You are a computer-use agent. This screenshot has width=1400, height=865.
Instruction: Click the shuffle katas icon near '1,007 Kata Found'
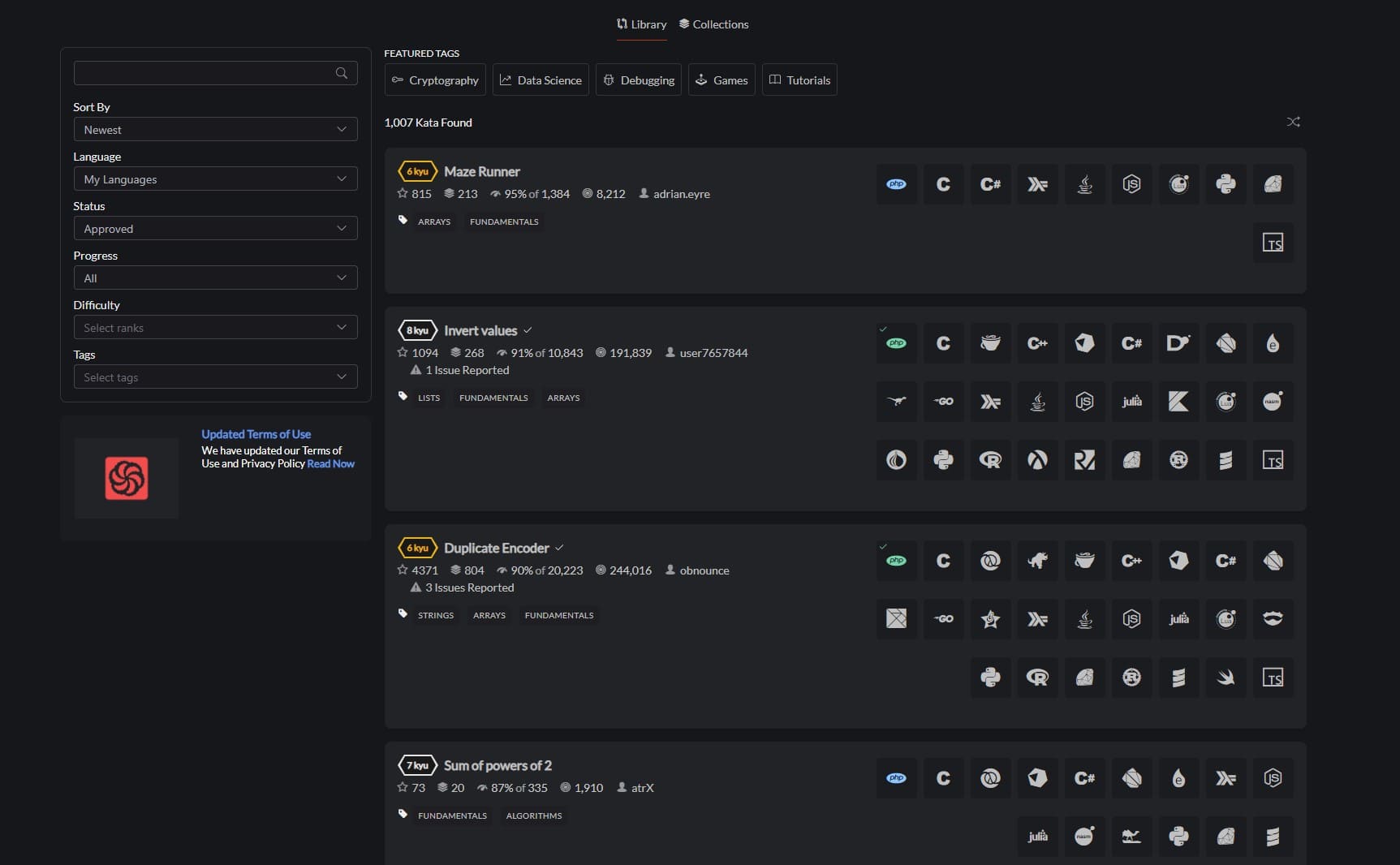(x=1293, y=122)
